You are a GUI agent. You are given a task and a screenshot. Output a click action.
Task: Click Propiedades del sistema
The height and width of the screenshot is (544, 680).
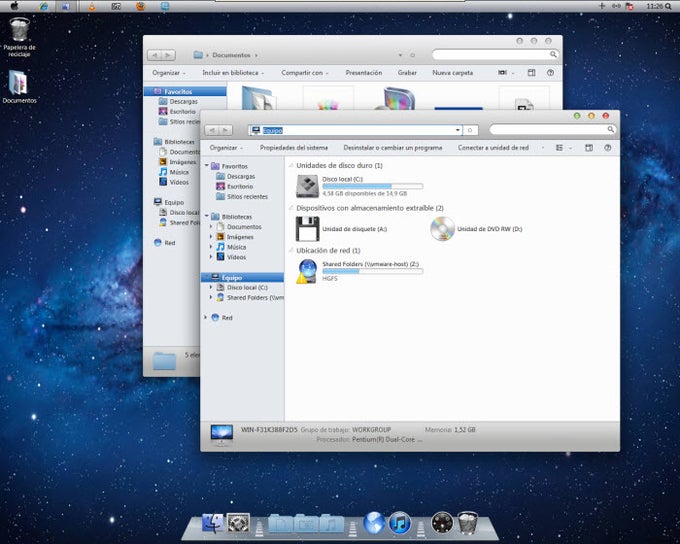click(294, 148)
